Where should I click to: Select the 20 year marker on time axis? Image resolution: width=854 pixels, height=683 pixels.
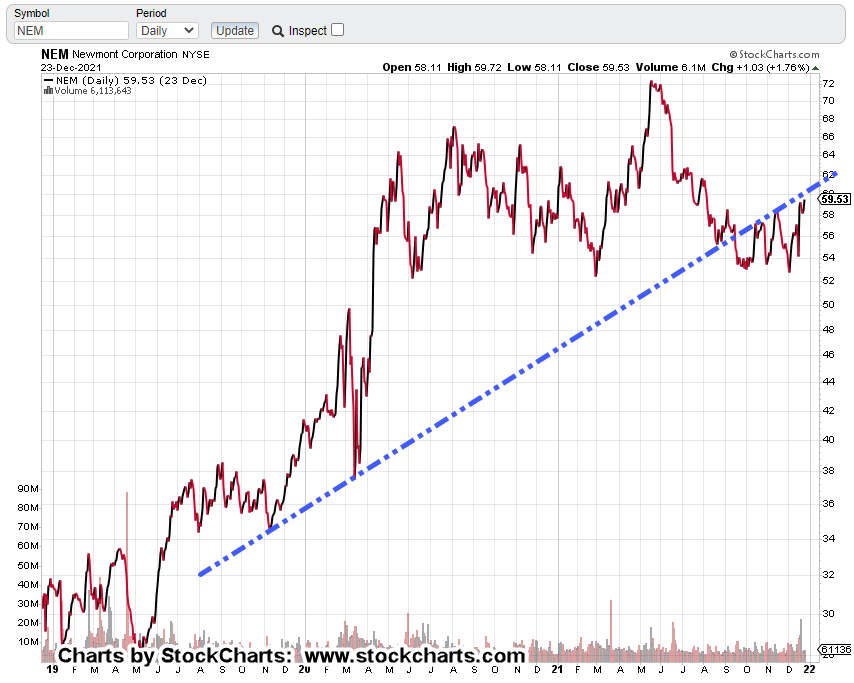[303, 670]
